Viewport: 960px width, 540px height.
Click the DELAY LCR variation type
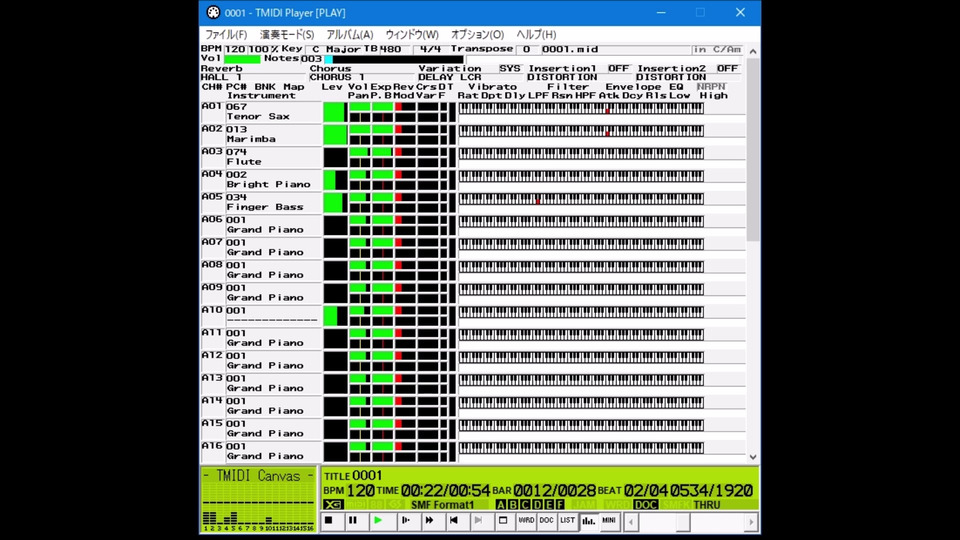coord(471,77)
